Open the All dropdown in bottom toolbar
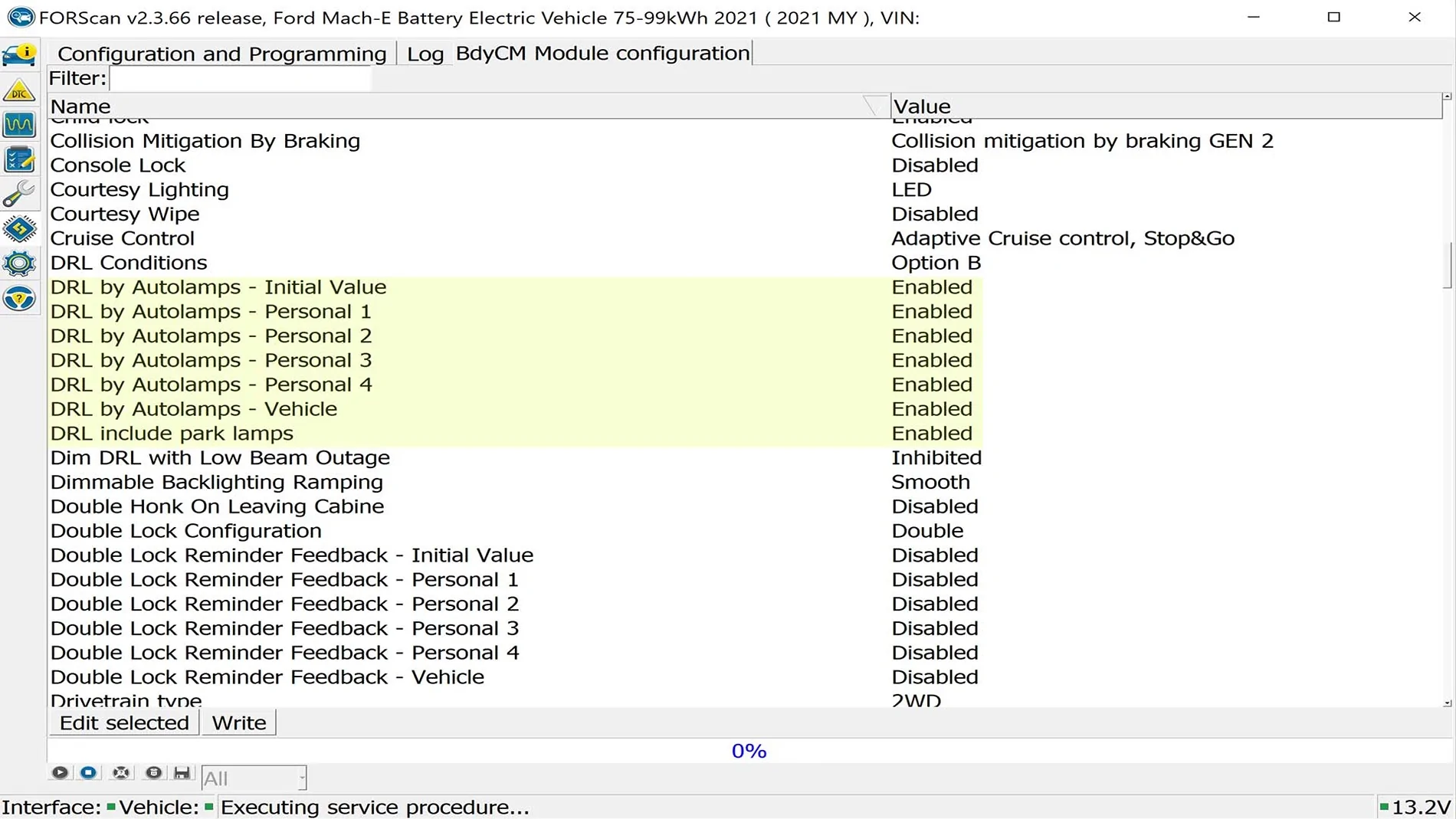 tap(254, 778)
